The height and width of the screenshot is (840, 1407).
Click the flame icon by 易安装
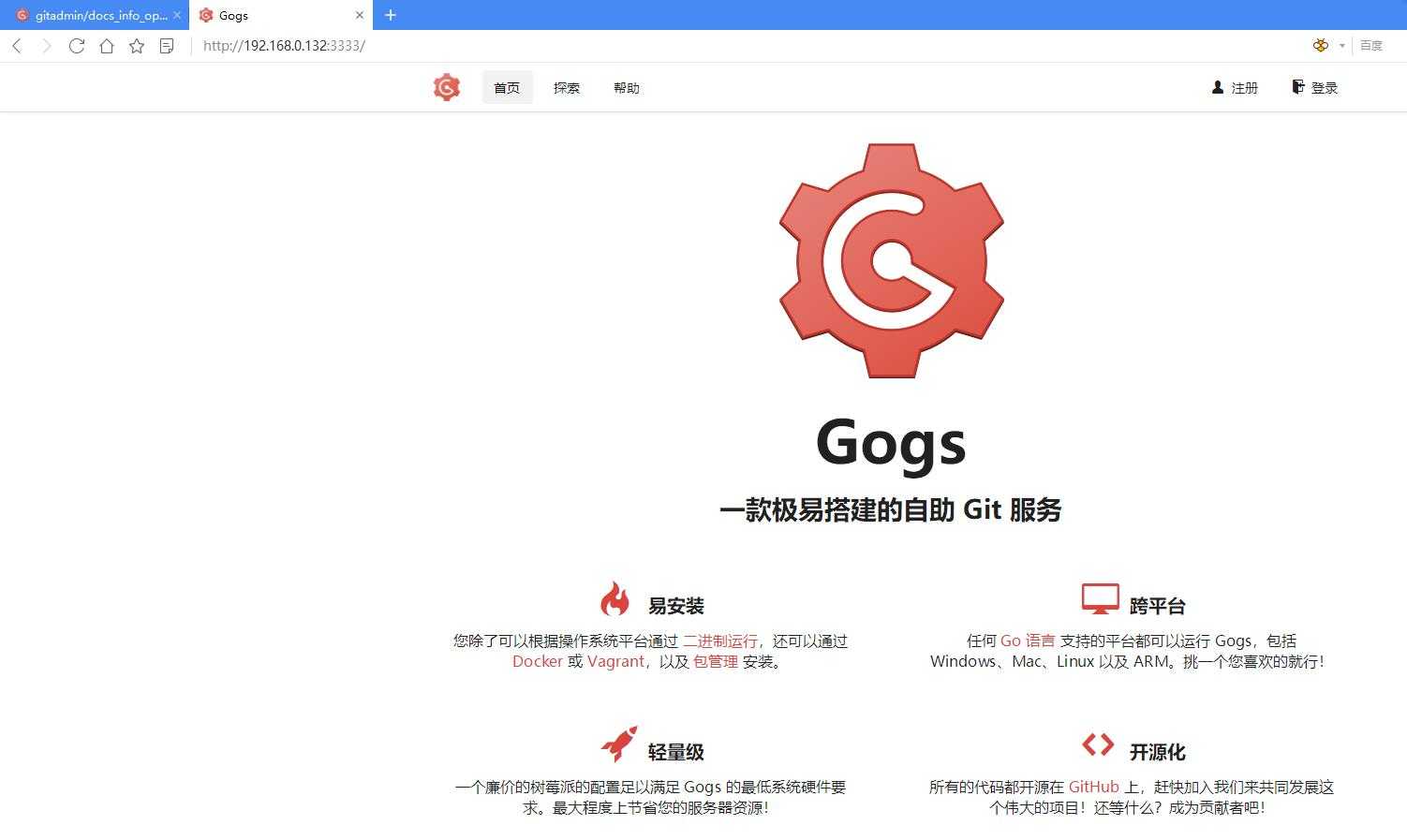[615, 598]
